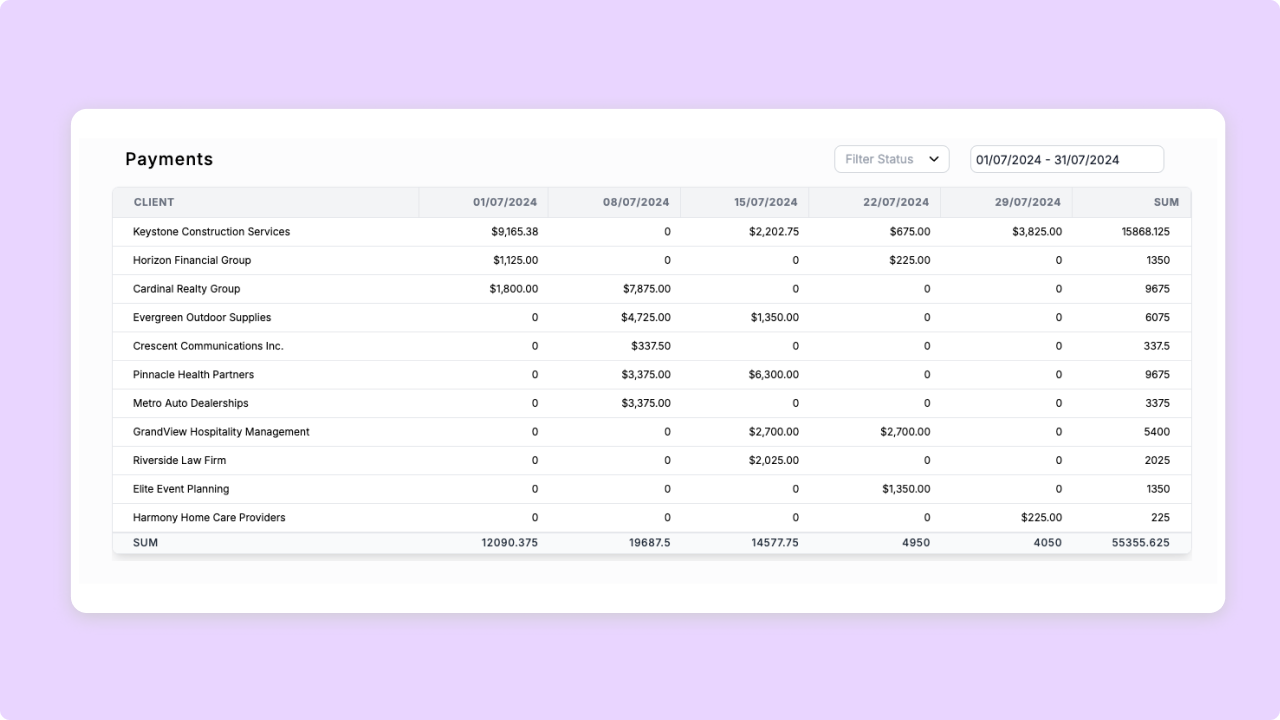Click the 22/07/2024 column header

(895, 202)
